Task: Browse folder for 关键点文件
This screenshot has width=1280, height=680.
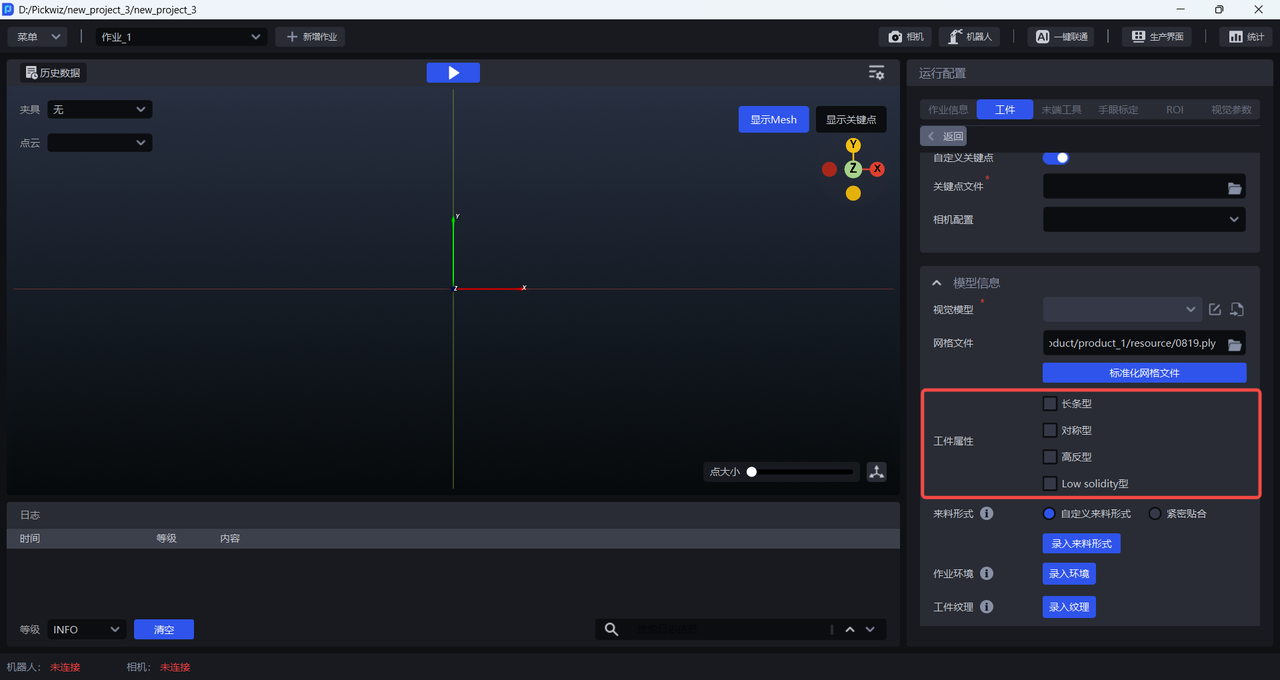Action: point(1235,188)
